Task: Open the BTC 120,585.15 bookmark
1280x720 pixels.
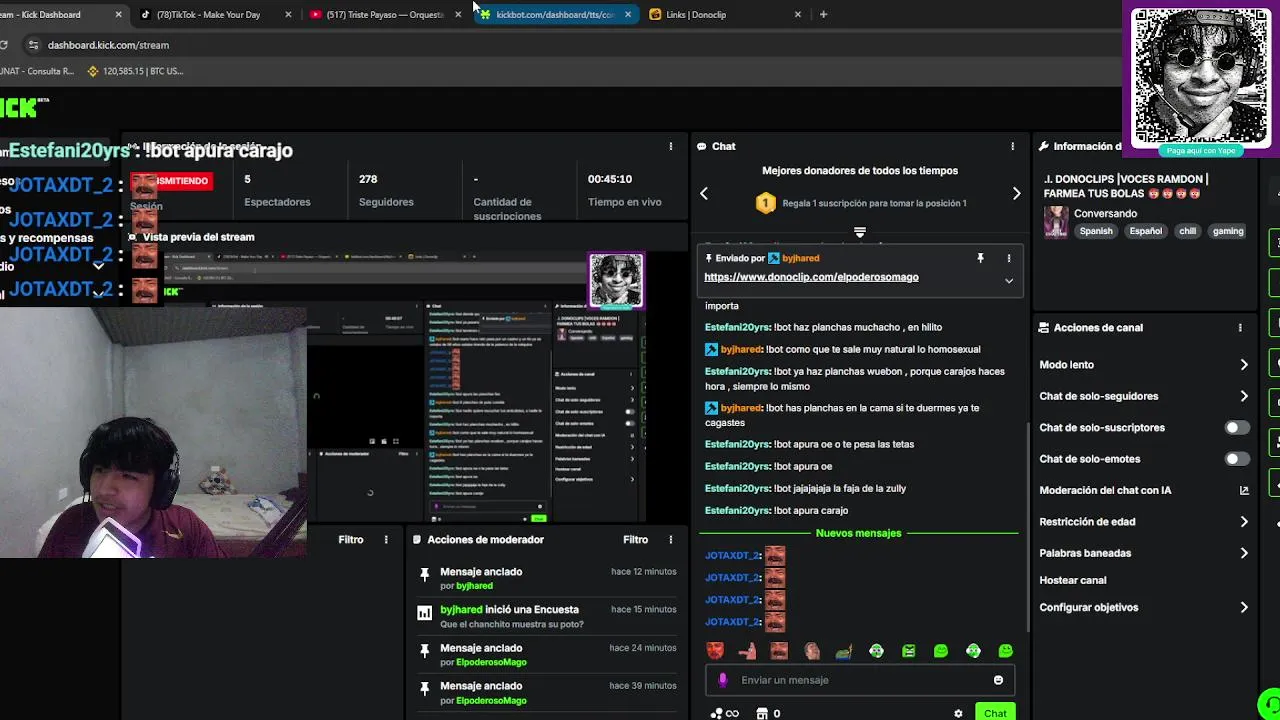Action: [135, 71]
